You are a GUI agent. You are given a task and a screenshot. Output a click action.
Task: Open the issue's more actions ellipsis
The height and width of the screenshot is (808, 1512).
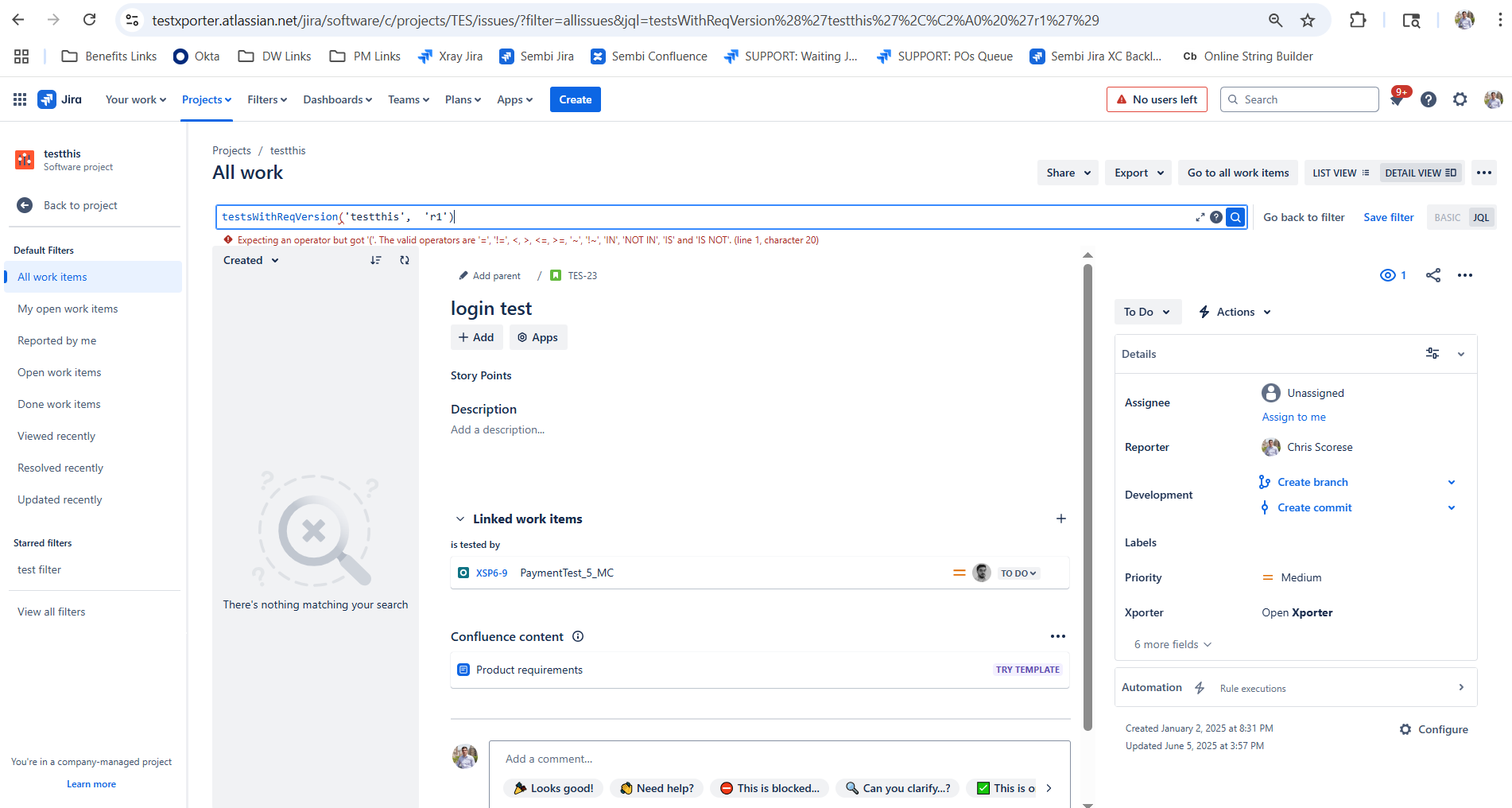pos(1465,275)
